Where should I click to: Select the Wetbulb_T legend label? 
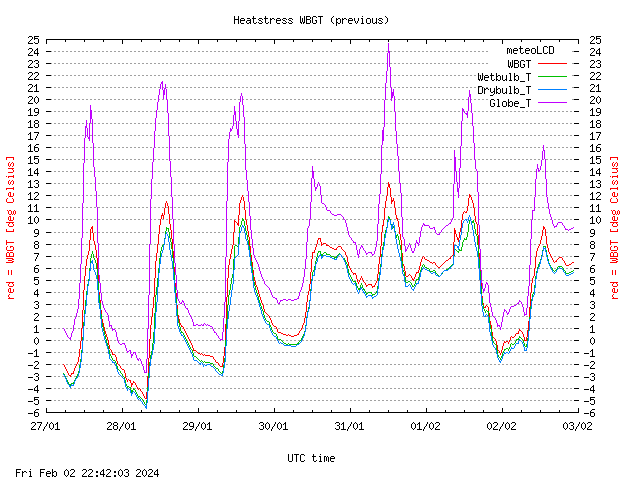click(504, 76)
